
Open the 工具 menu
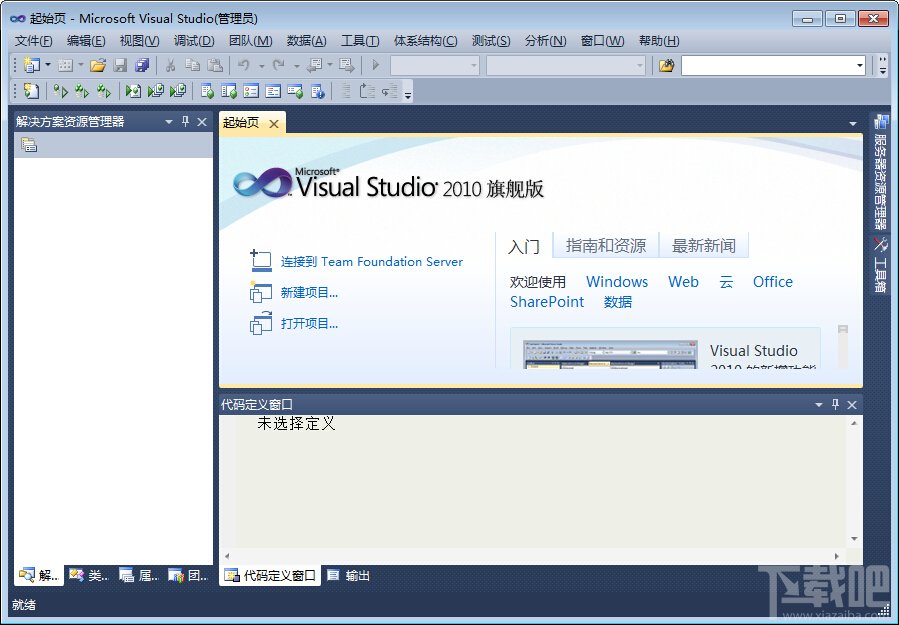click(360, 40)
